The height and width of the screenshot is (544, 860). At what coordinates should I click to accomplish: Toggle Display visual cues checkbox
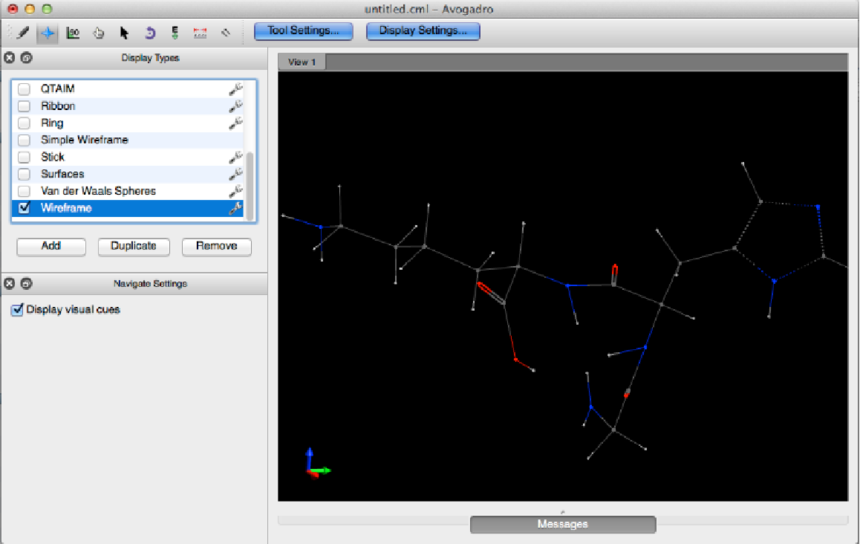(17, 310)
